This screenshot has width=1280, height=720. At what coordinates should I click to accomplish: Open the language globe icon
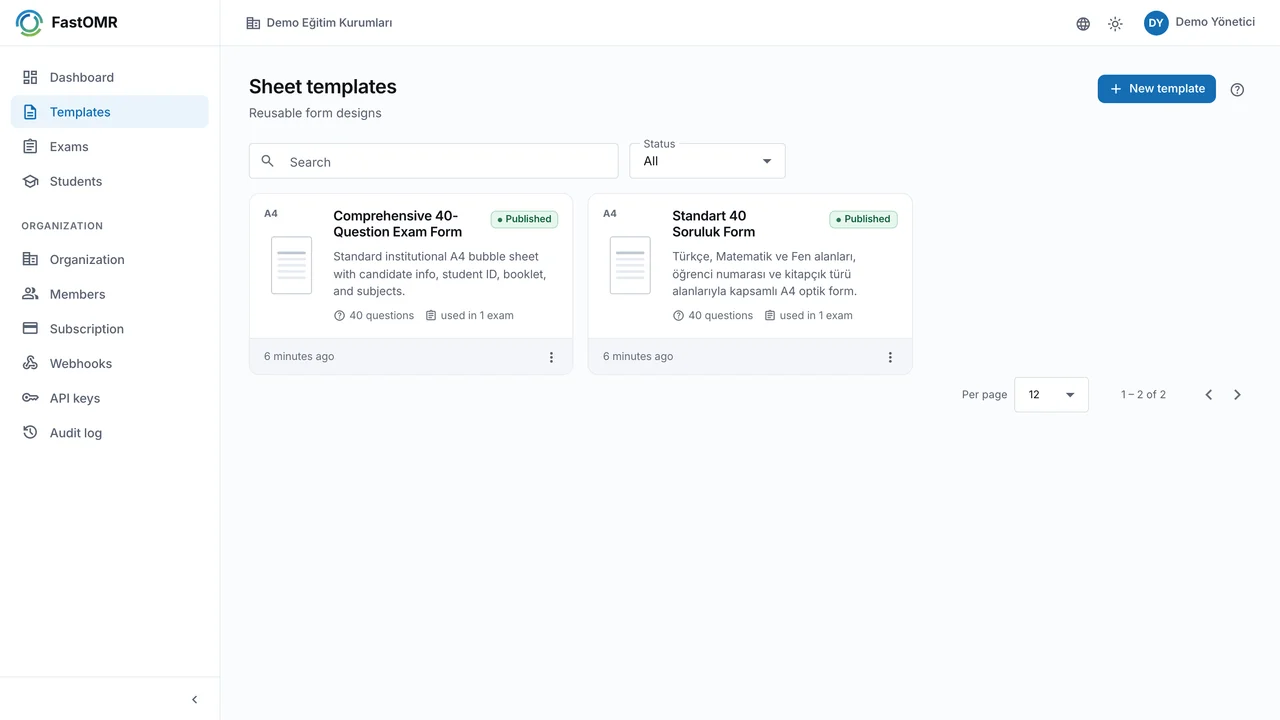(x=1083, y=24)
